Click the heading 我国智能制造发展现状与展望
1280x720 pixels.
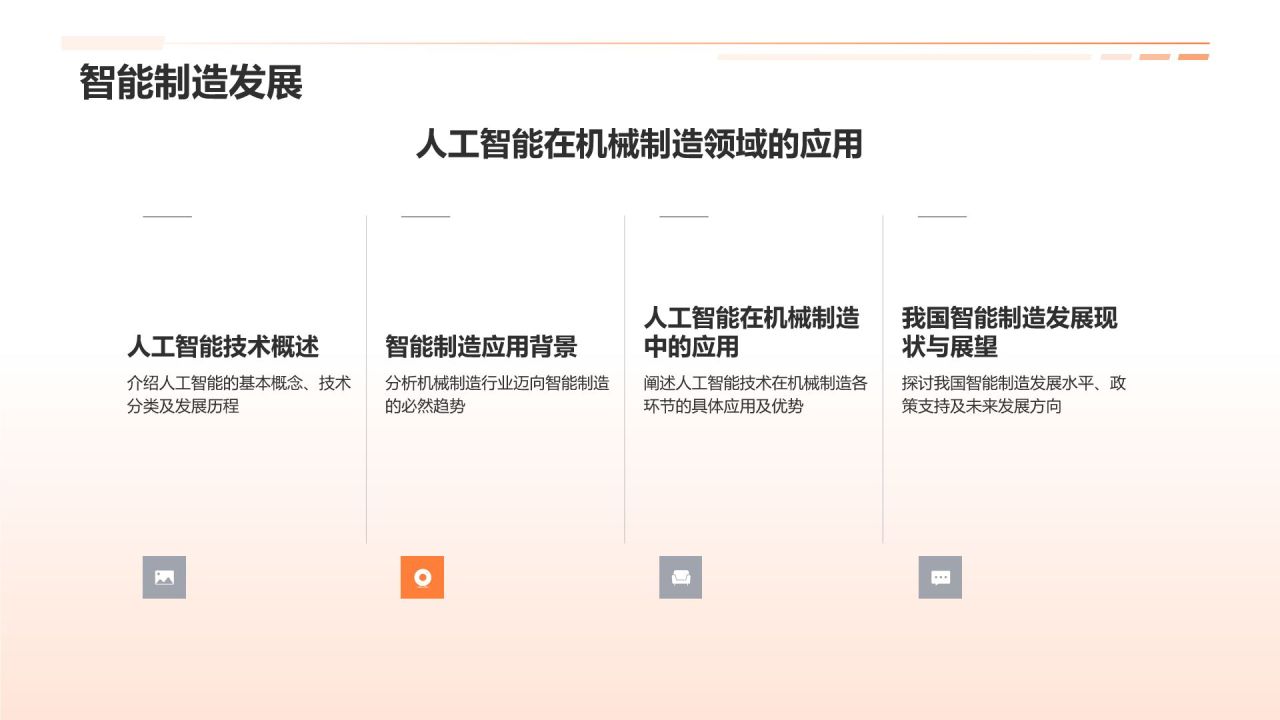1010,333
